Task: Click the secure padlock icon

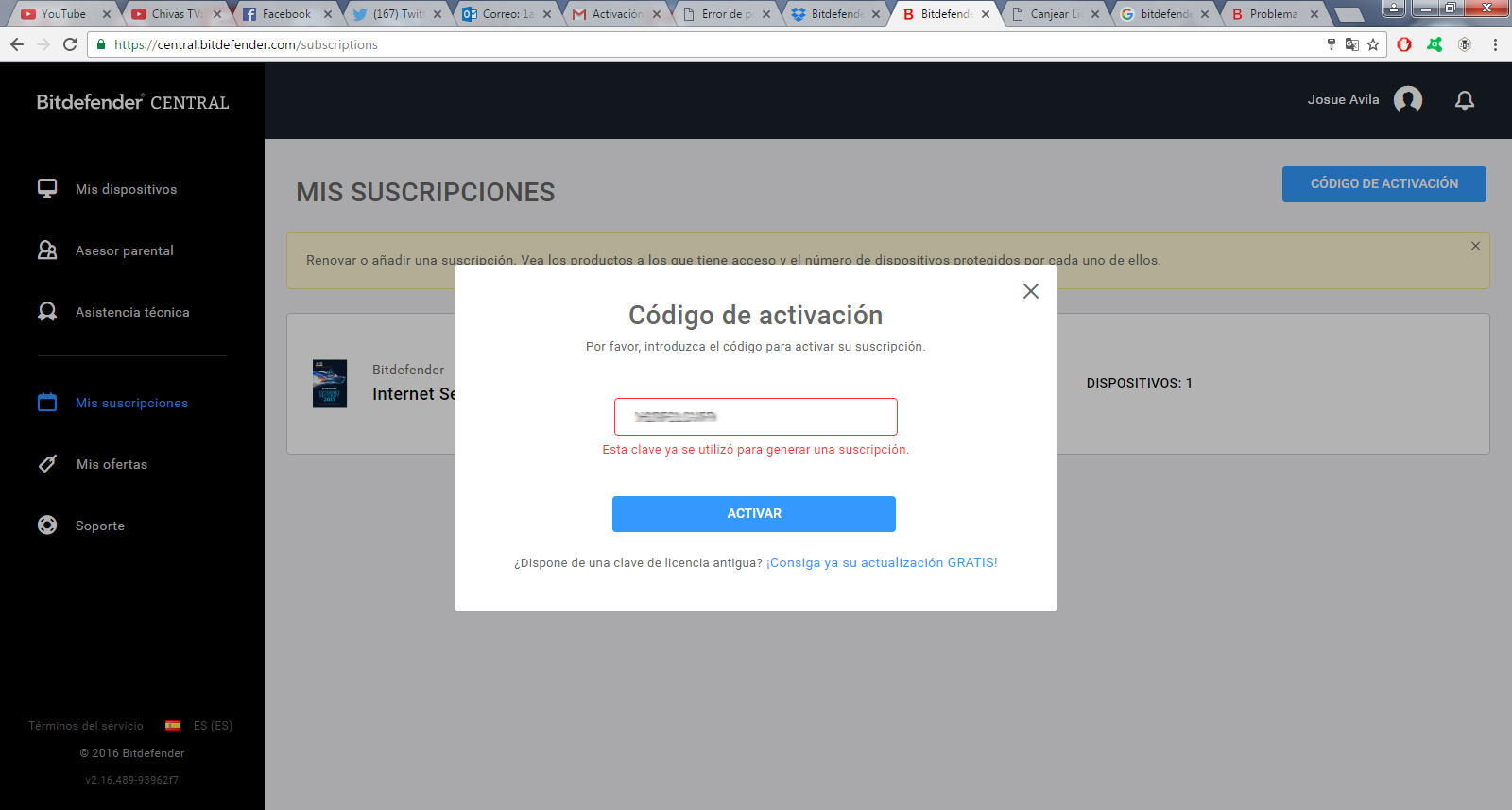Action: pyautogui.click(x=101, y=44)
